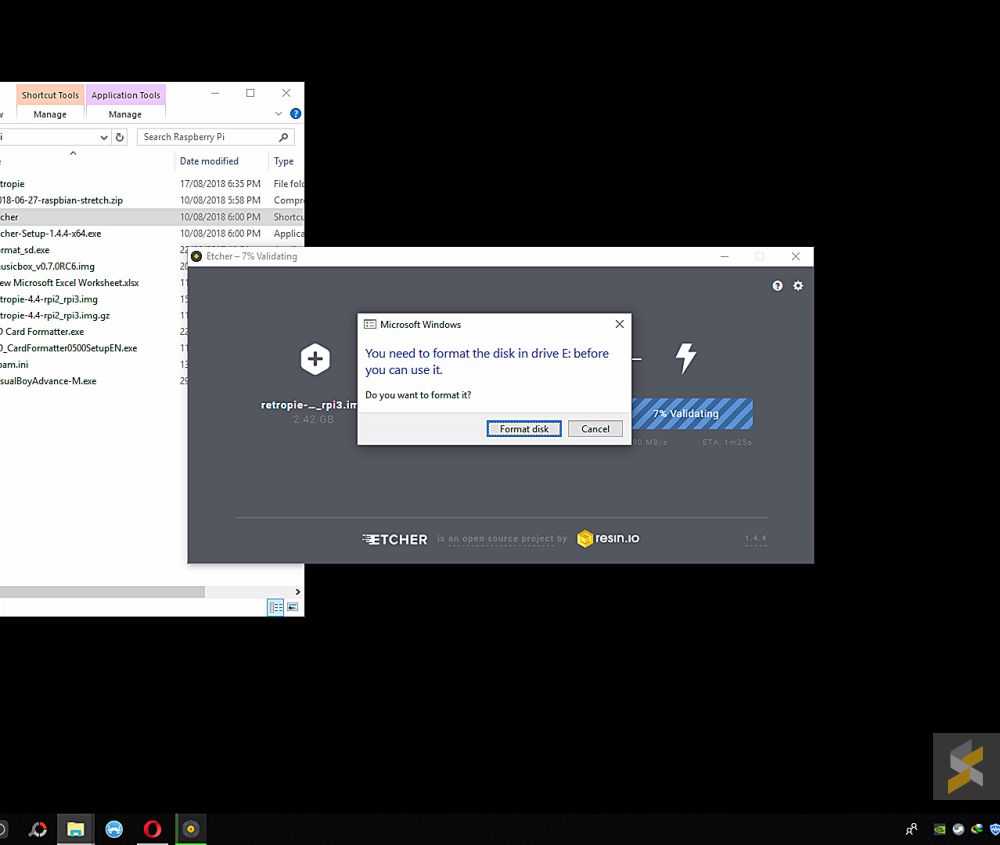Open the People icon in system tray
The image size is (1000, 845).
pyautogui.click(x=911, y=829)
